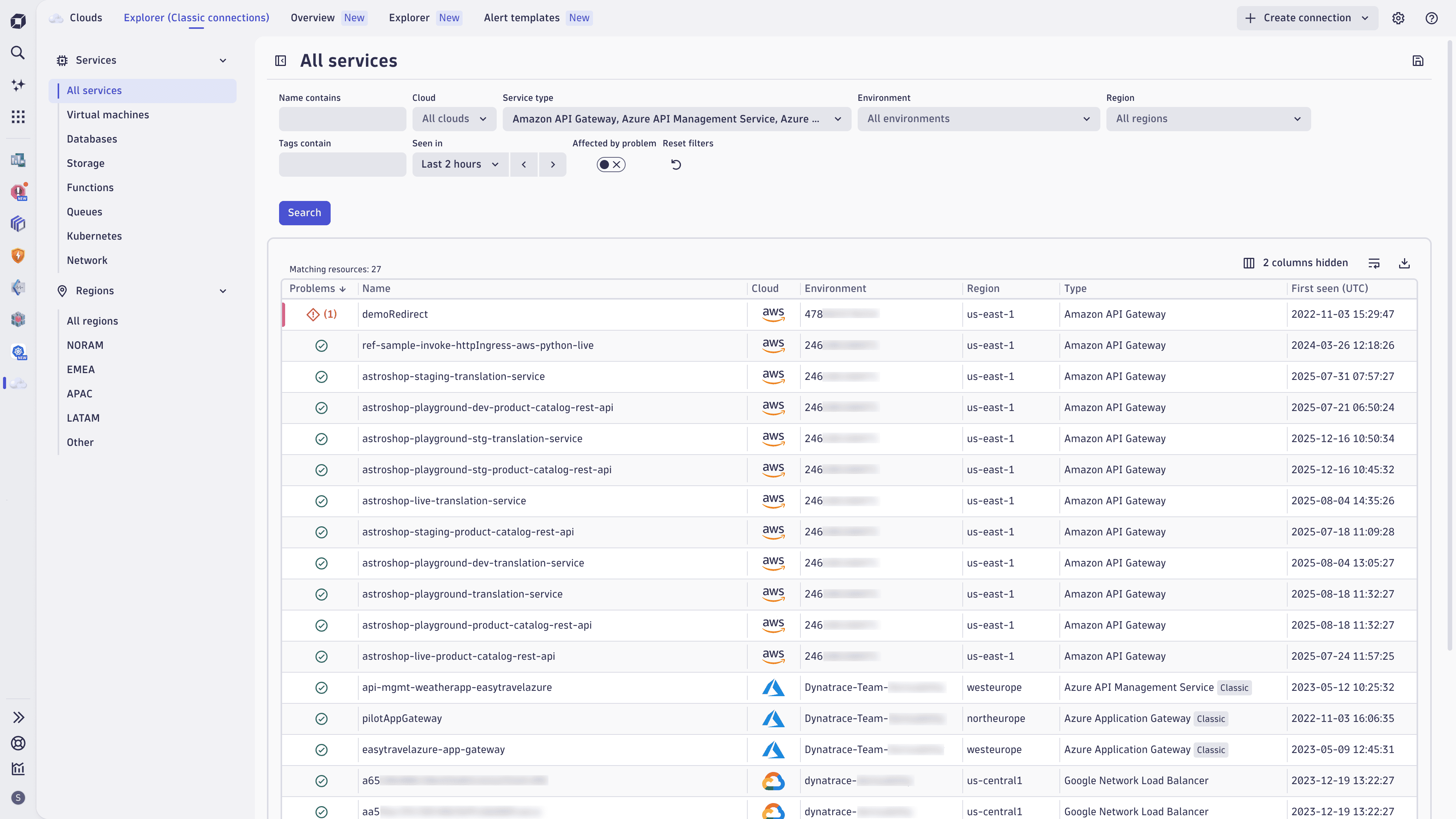The width and height of the screenshot is (1456, 819).
Task: Open the AI assistant sparkles icon
Action: coord(18,85)
